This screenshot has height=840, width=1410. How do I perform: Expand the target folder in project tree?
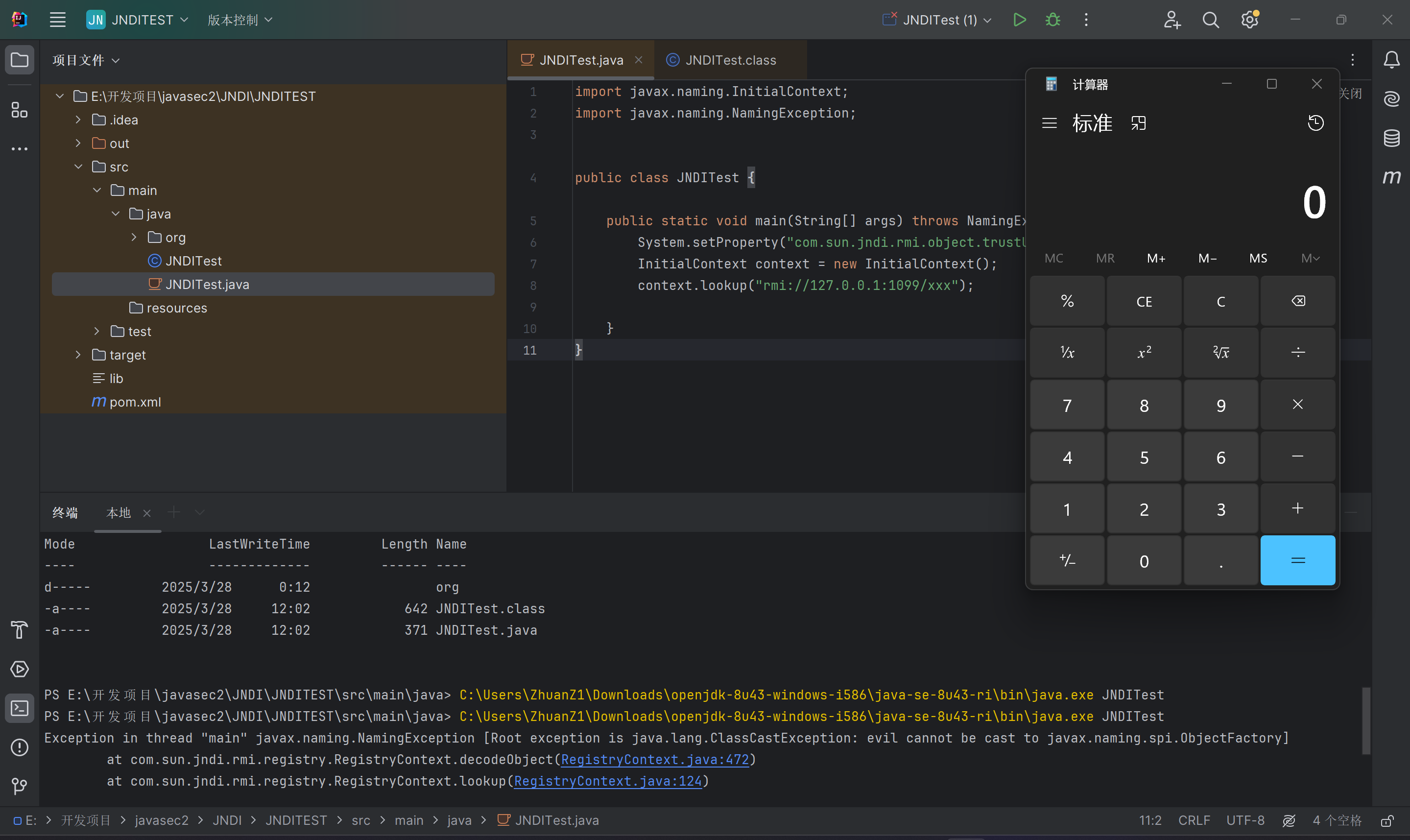pos(78,355)
